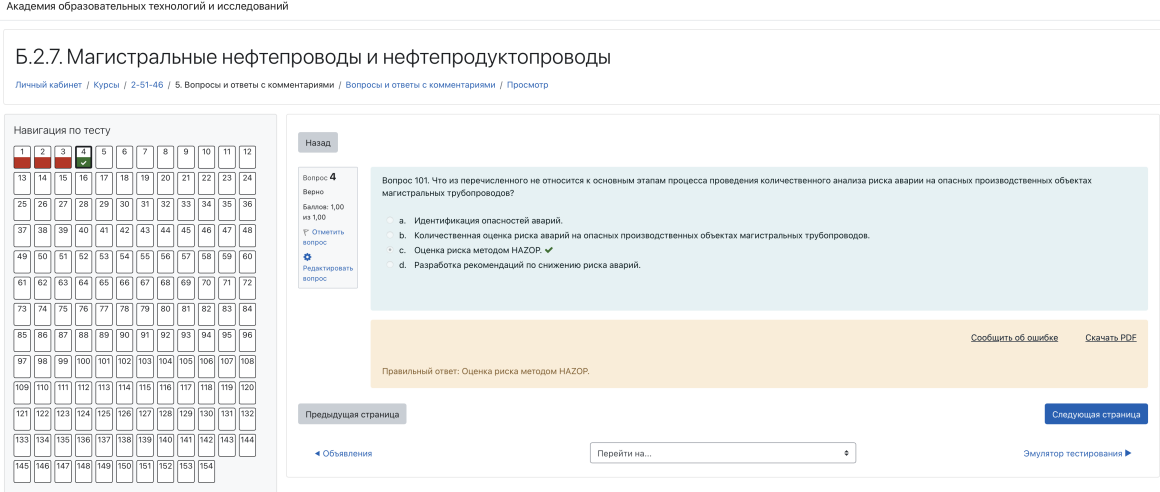Open 'Эмулятор тестирования' next activity link
The height and width of the screenshot is (492, 1160).
point(1077,453)
